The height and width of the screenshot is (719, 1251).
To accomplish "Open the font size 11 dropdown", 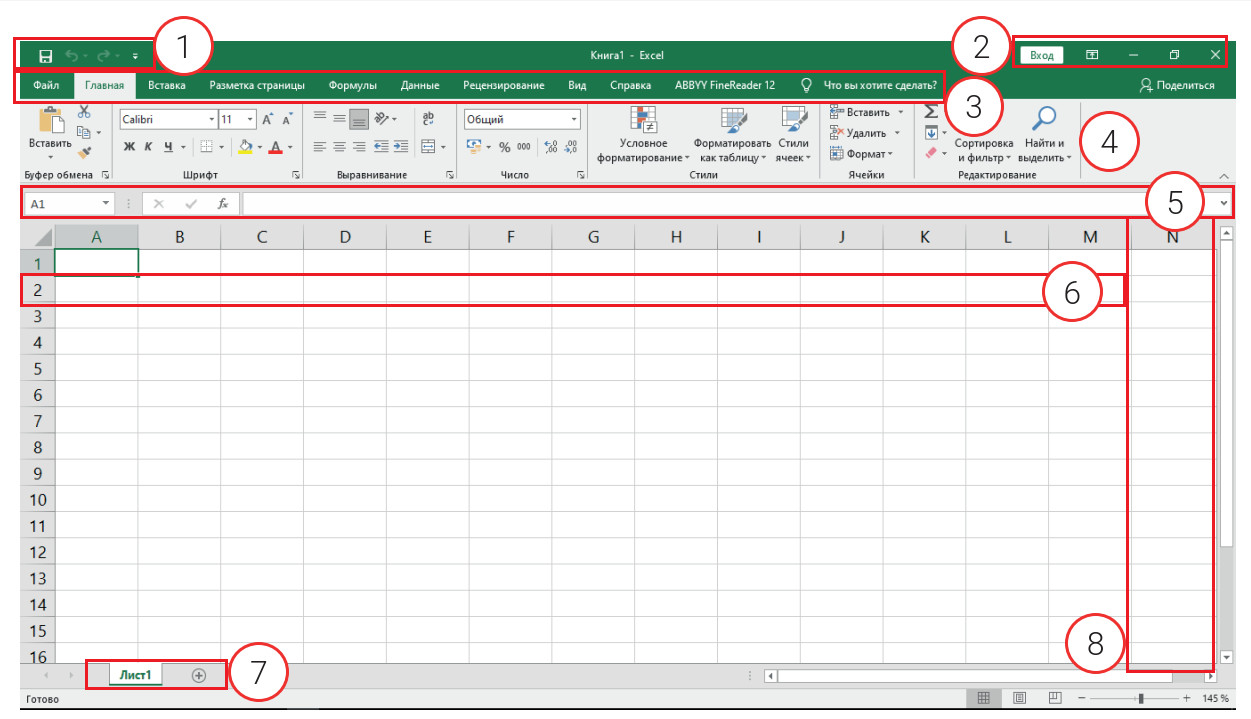I will tap(250, 119).
